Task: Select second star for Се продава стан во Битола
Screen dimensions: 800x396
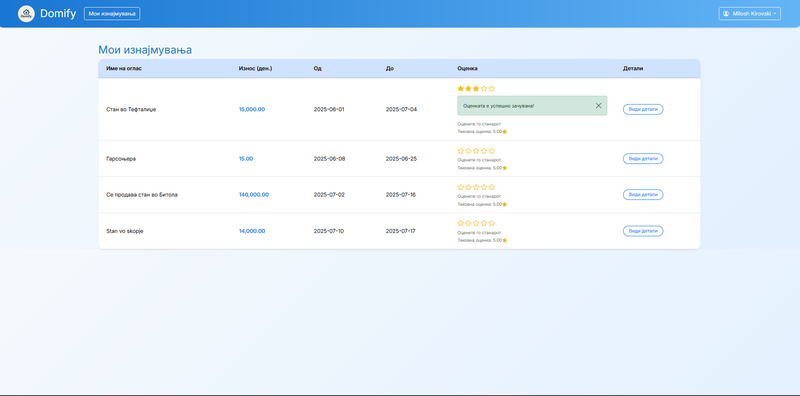Action: click(468, 187)
